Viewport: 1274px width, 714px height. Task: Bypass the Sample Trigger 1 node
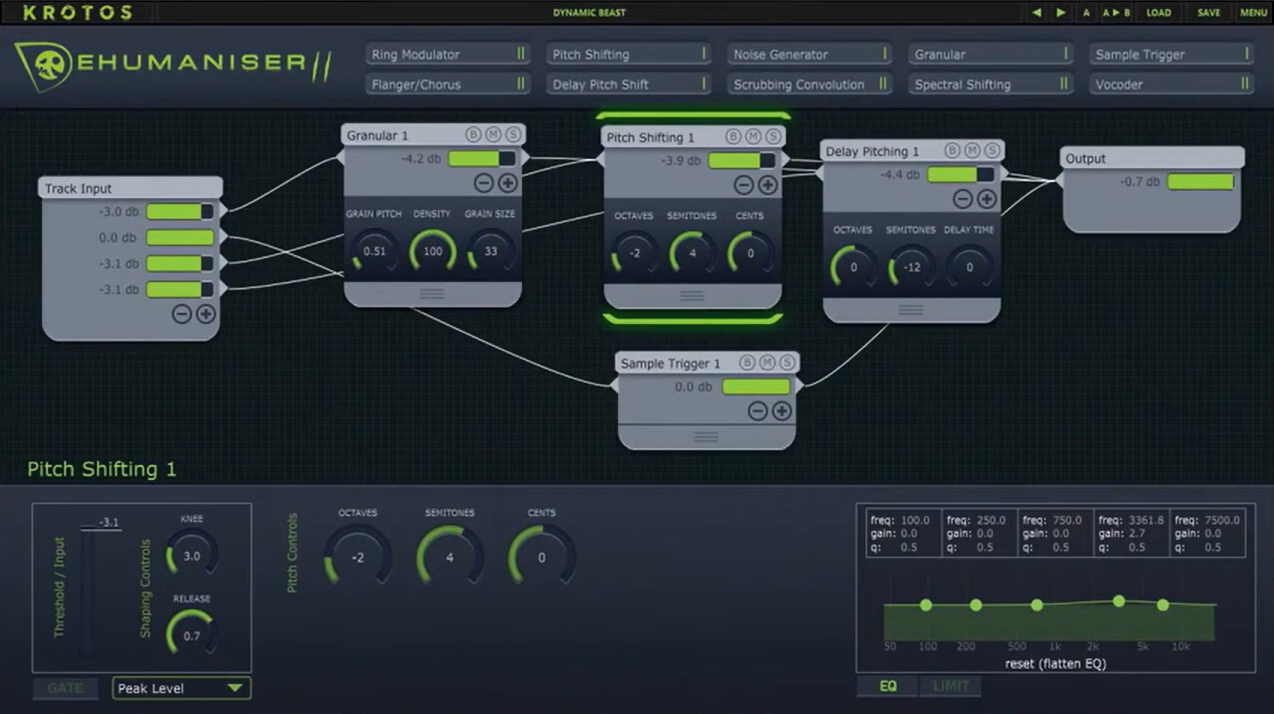pos(747,363)
